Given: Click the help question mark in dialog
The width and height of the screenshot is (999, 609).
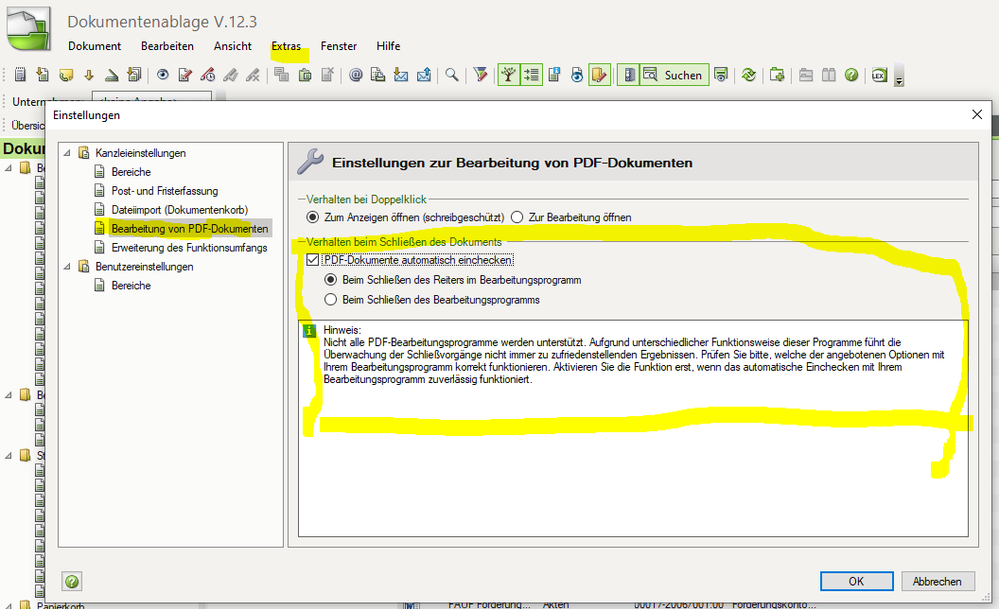Looking at the screenshot, I should [72, 581].
